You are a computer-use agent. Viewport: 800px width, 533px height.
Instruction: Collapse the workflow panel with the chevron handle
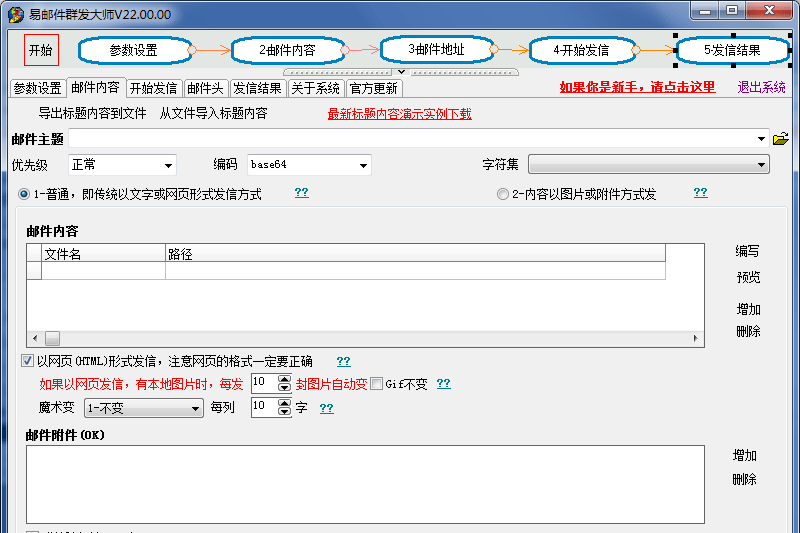tap(401, 72)
